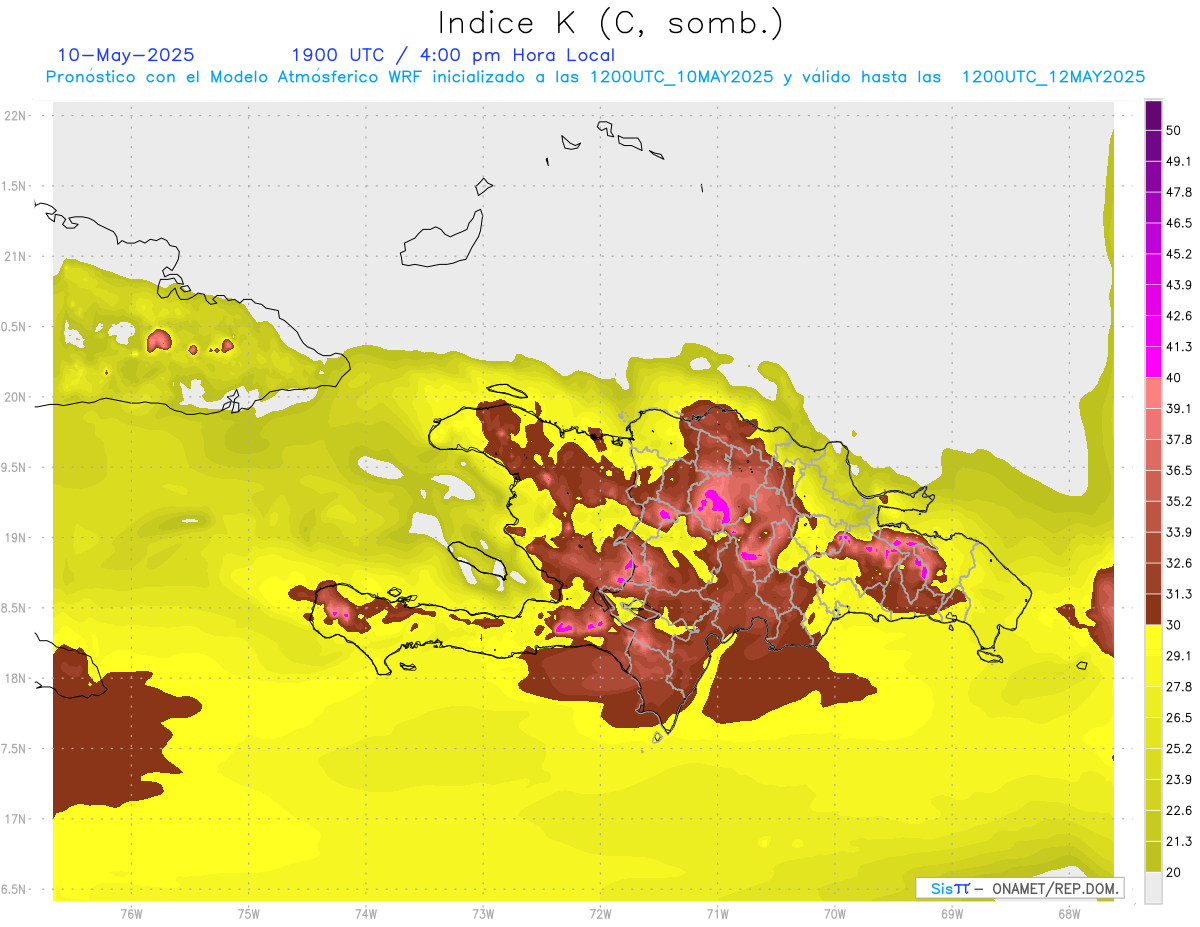
Task: Click the "69W" longitude label
Action: [x=952, y=914]
